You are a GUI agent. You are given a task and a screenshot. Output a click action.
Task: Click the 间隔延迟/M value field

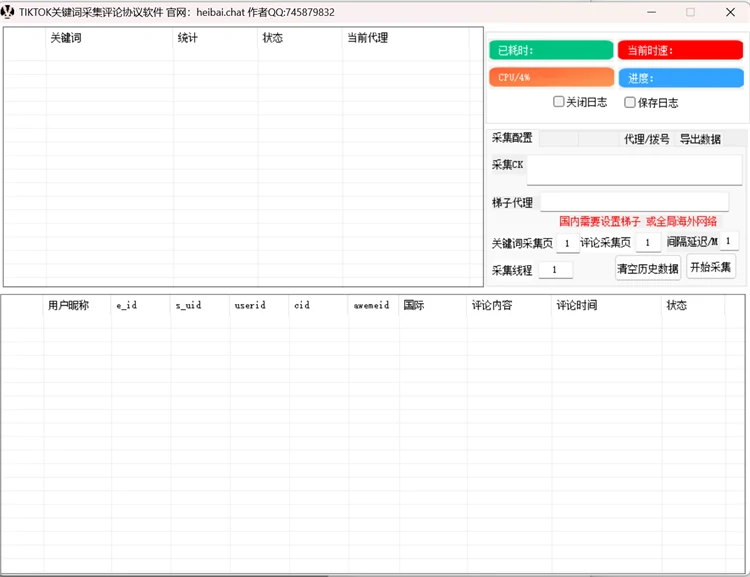(729, 241)
